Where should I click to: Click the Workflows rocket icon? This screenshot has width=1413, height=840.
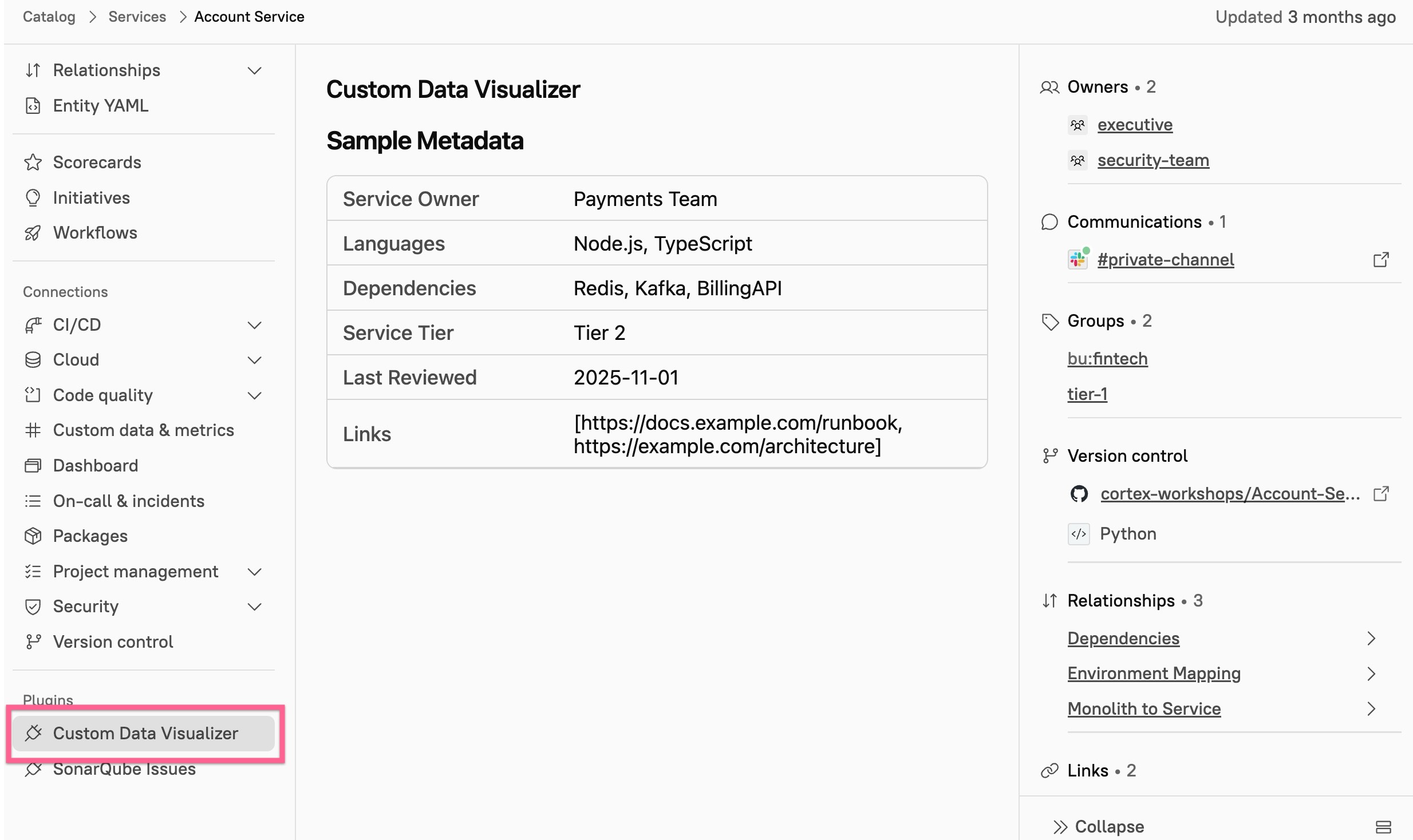click(33, 233)
